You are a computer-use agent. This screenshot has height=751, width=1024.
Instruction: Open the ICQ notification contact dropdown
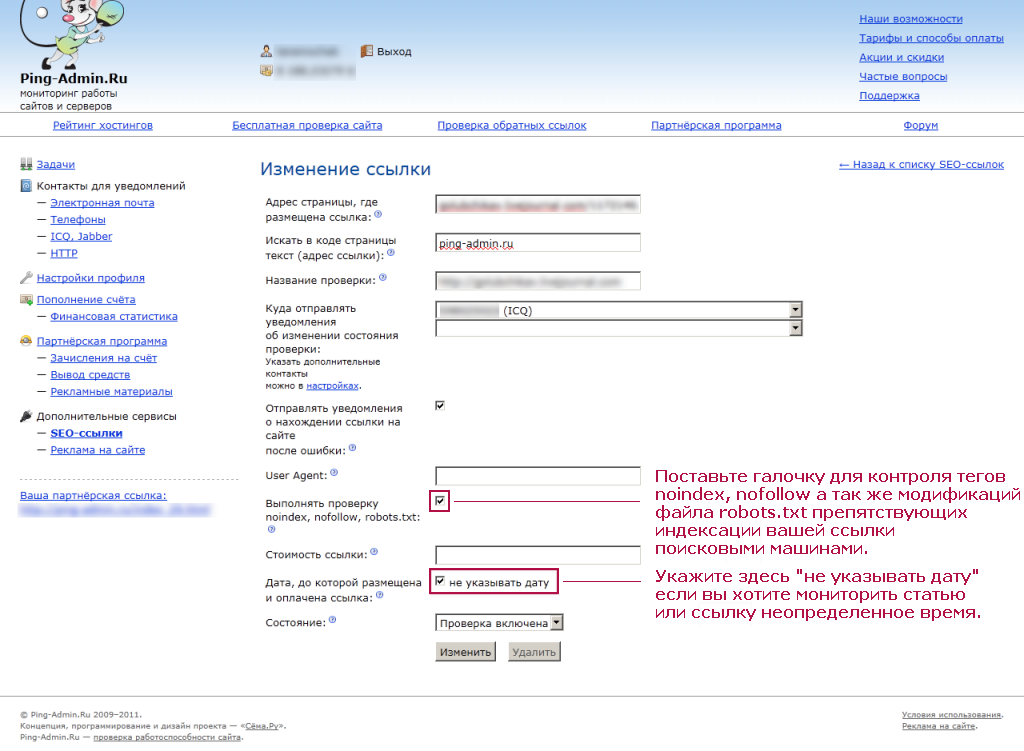[618, 310]
